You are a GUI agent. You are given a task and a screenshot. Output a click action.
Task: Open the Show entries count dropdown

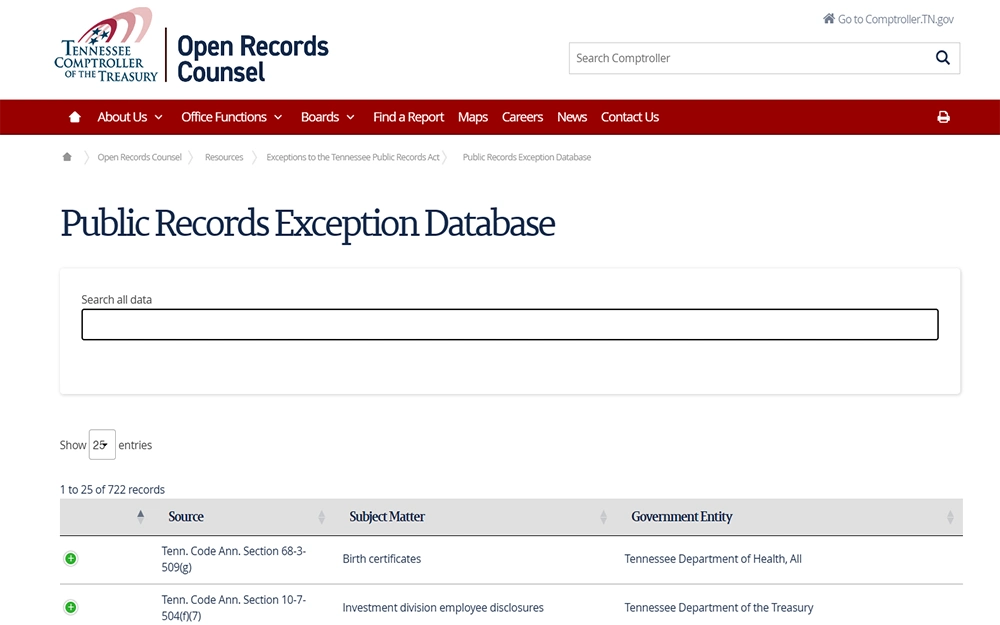pyautogui.click(x=102, y=445)
